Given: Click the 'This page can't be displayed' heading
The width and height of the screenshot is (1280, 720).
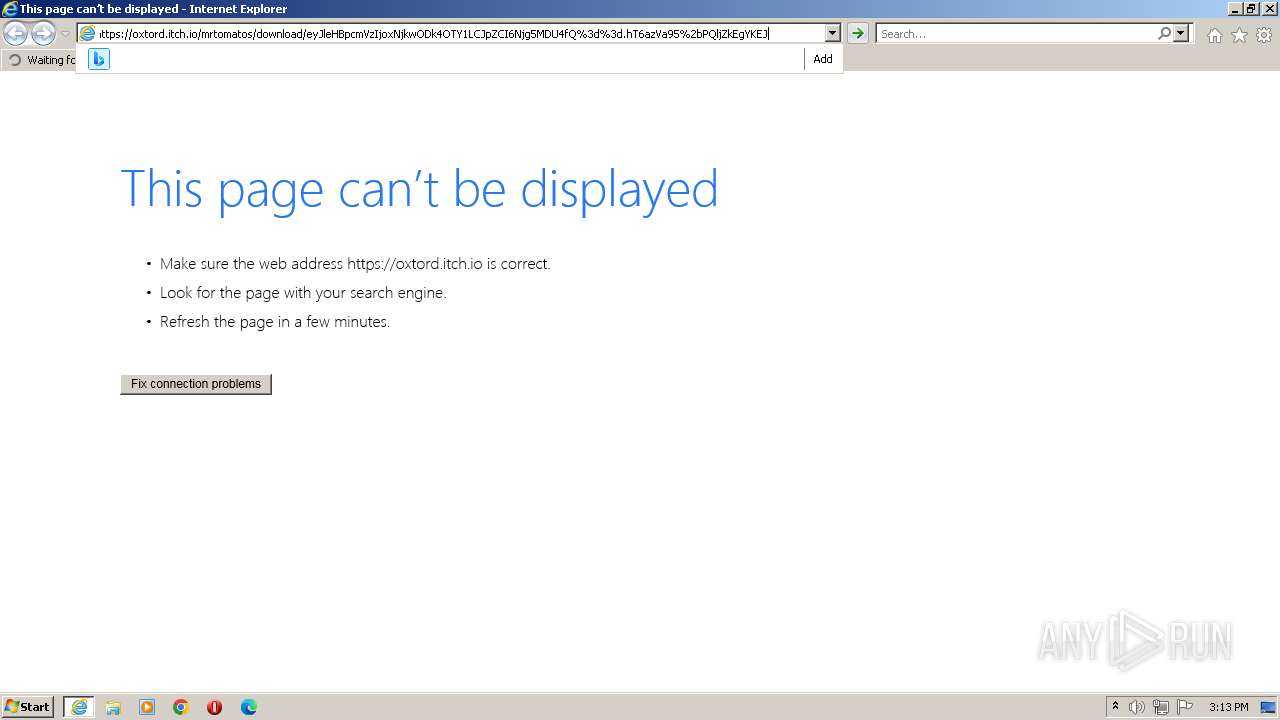Looking at the screenshot, I should (419, 188).
